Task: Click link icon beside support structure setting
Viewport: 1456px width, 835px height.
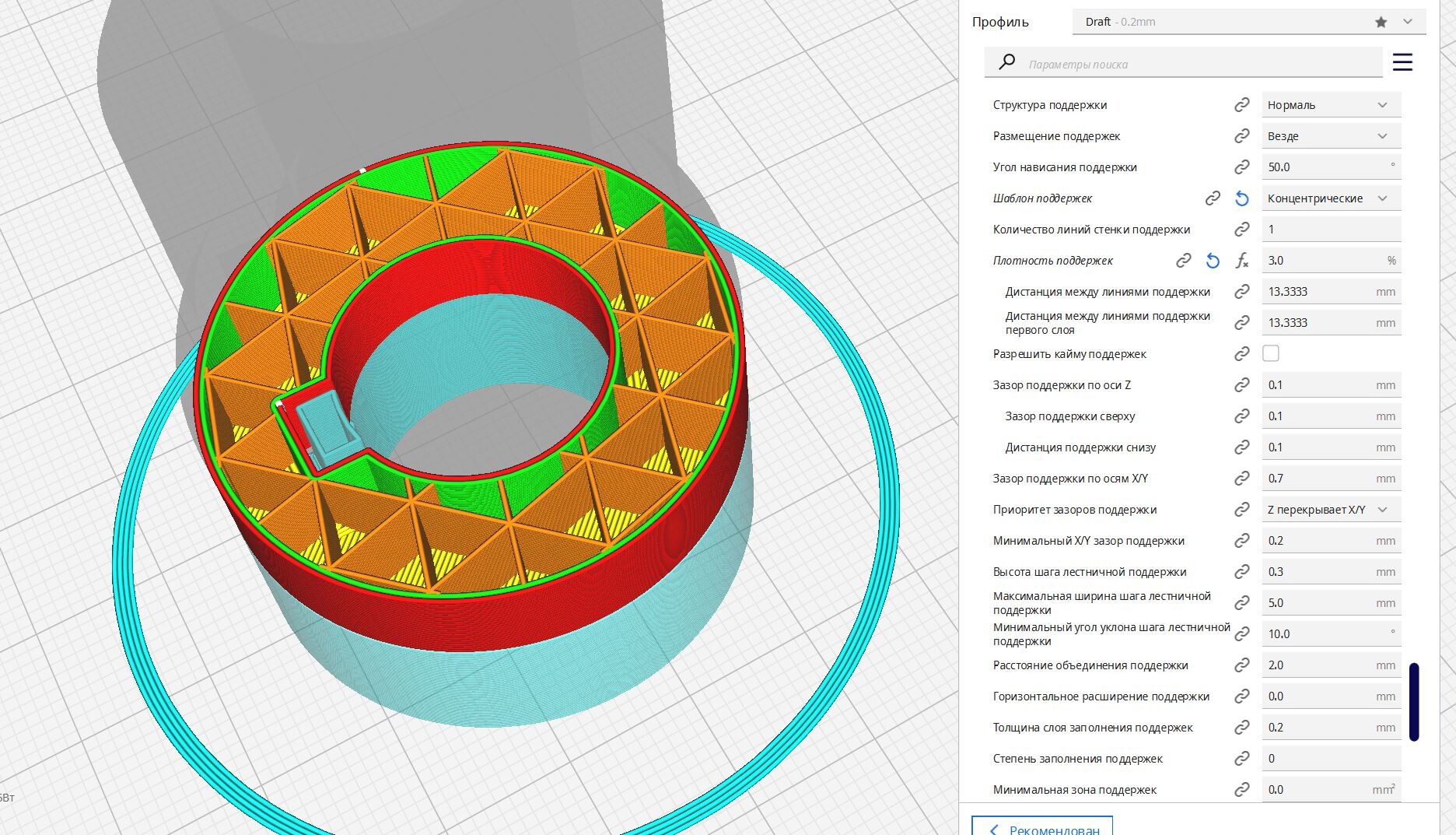Action: pos(1241,105)
